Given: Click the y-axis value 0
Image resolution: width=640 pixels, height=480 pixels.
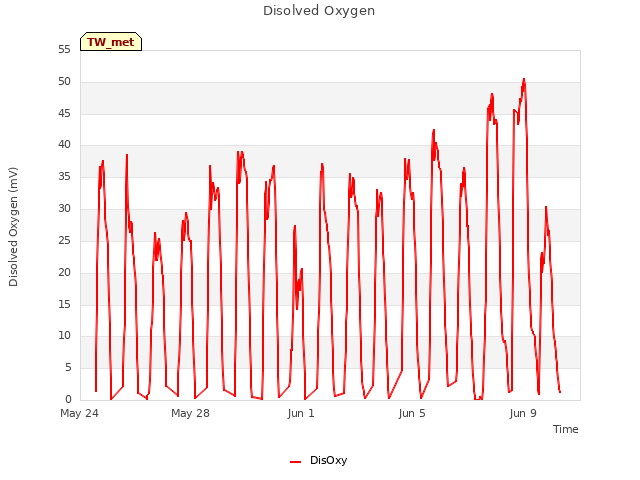Looking at the screenshot, I should (x=68, y=399).
